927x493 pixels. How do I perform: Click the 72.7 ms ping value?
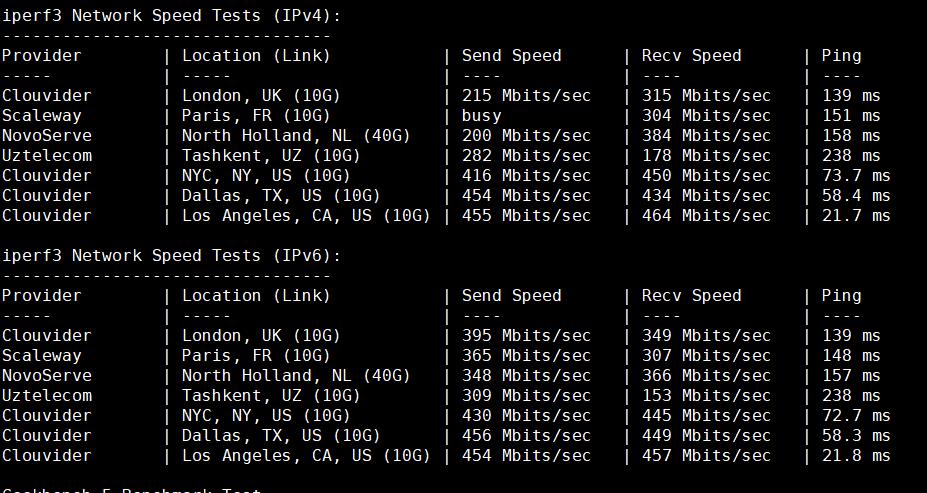coord(855,415)
